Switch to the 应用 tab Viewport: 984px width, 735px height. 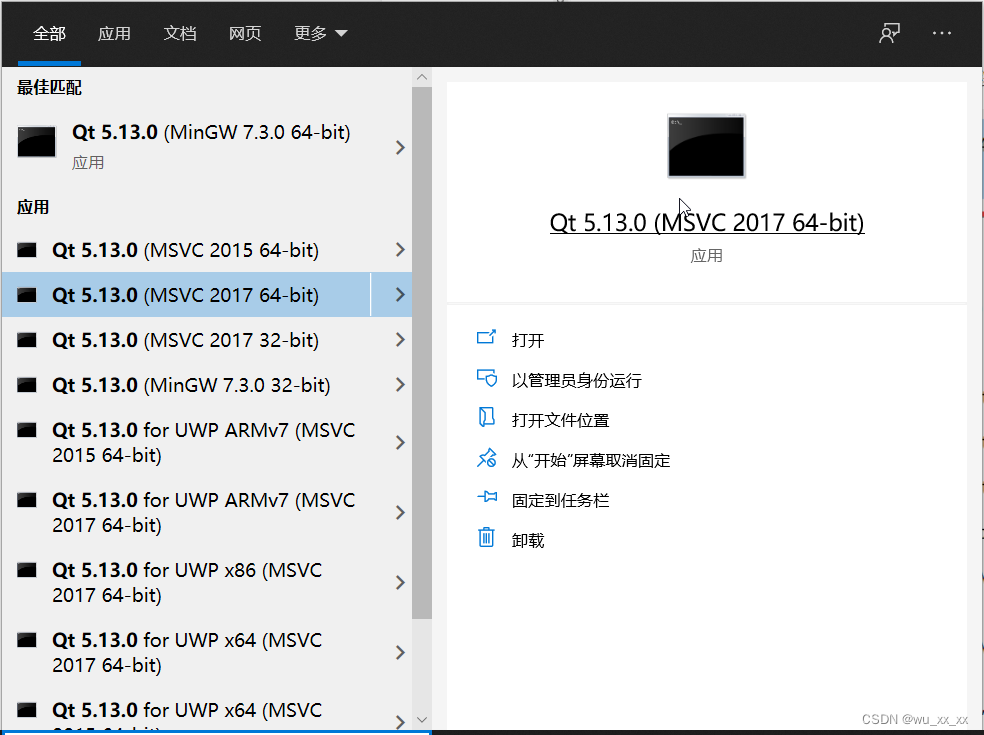pyautogui.click(x=114, y=33)
